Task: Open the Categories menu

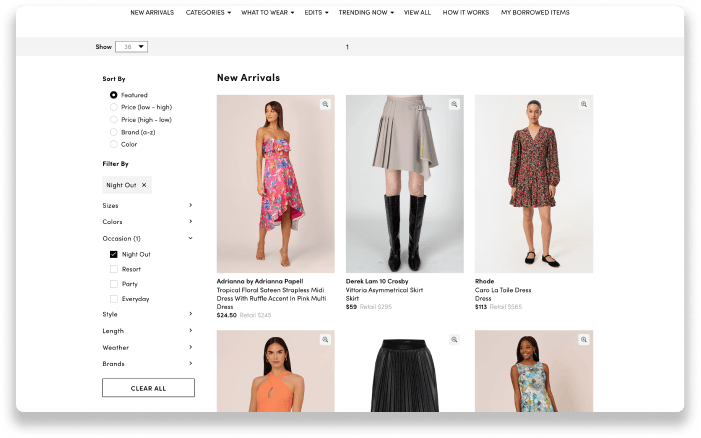Action: tap(208, 13)
